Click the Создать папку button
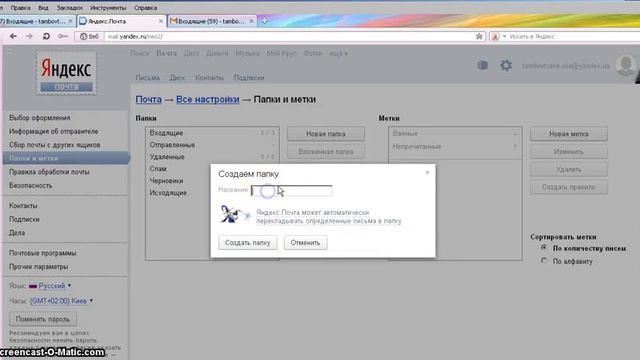Viewport: 640px width, 360px height. 248,242
